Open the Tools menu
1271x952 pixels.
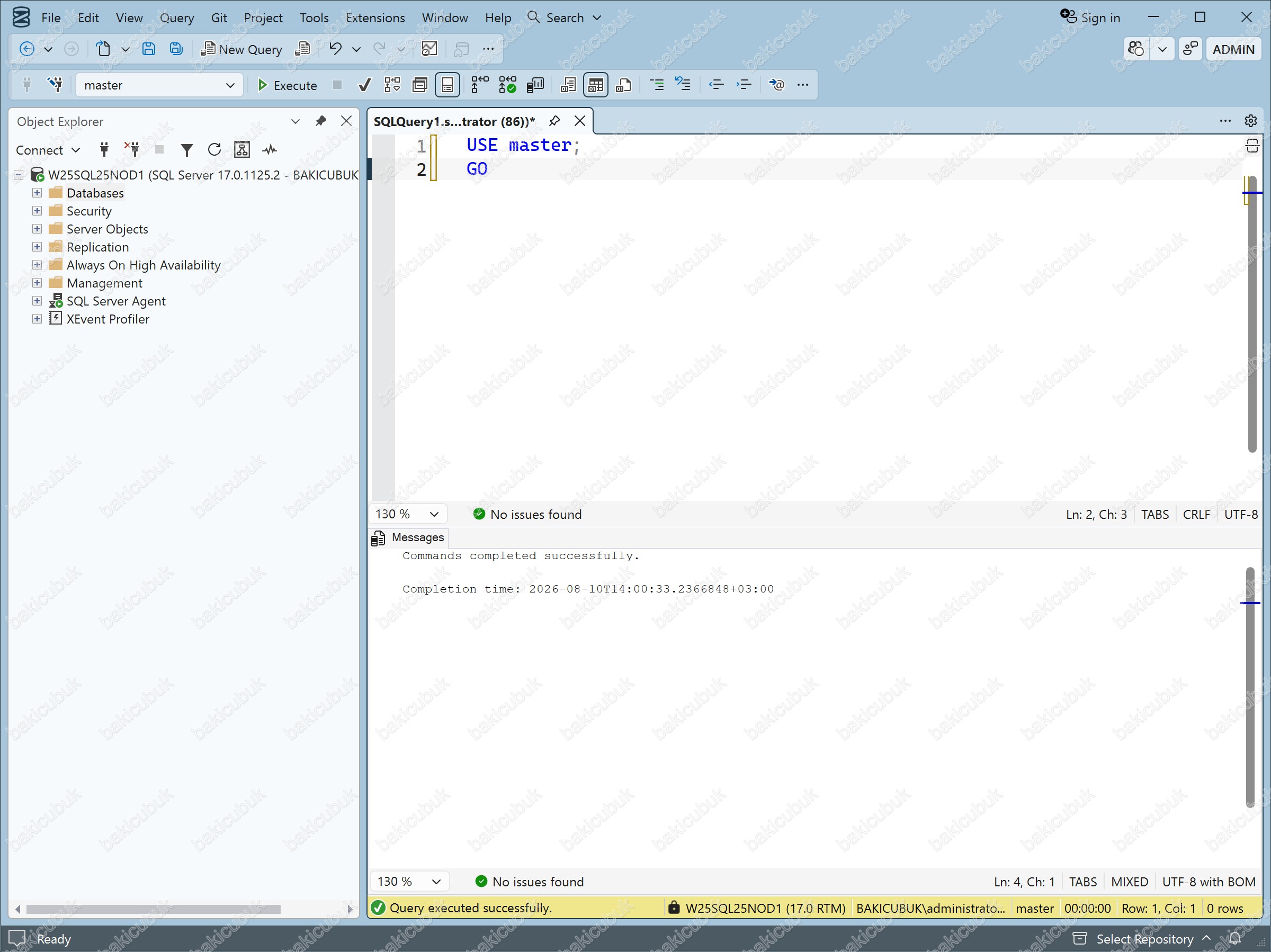tap(314, 18)
